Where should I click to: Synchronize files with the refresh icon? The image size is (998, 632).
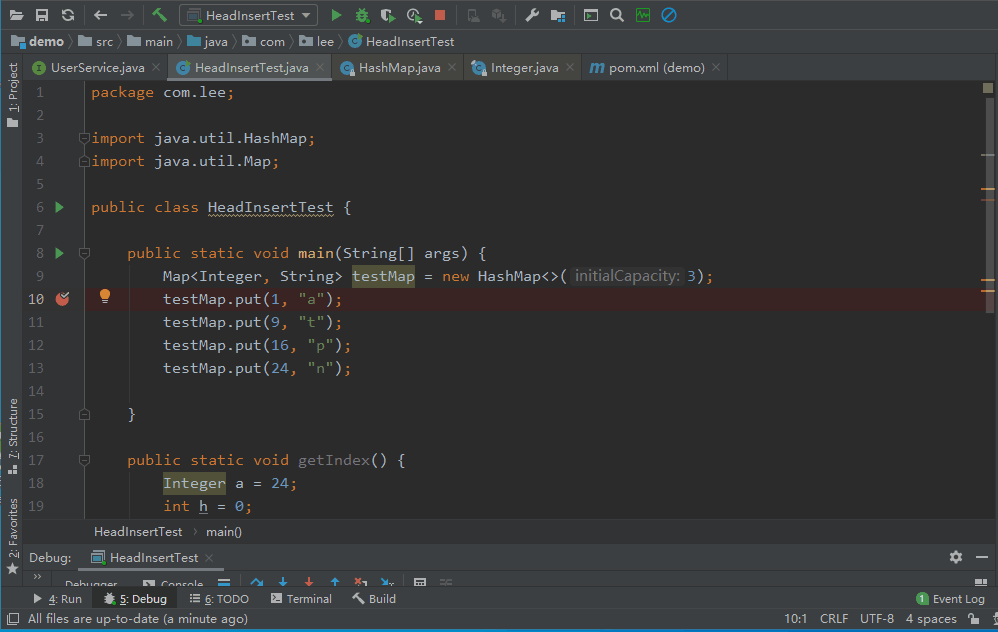pos(67,15)
